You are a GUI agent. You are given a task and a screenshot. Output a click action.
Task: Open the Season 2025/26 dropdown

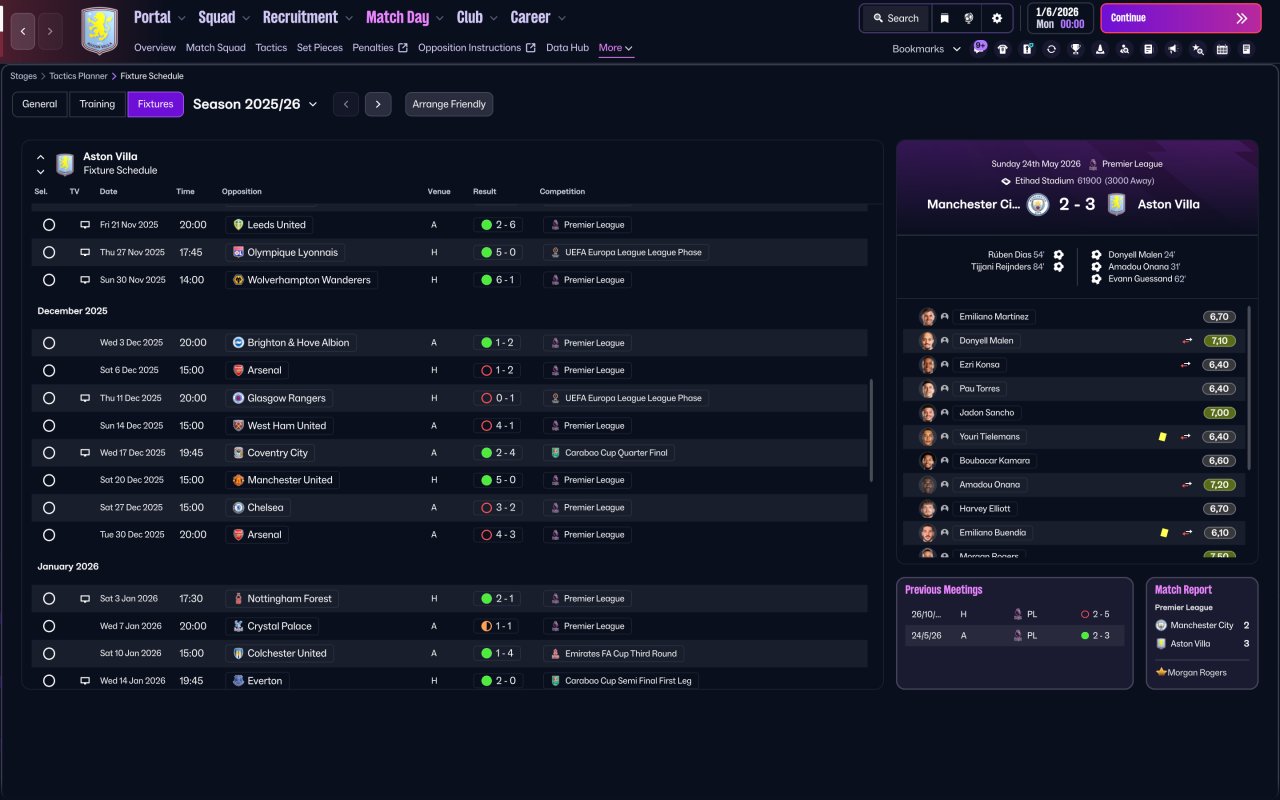(255, 104)
